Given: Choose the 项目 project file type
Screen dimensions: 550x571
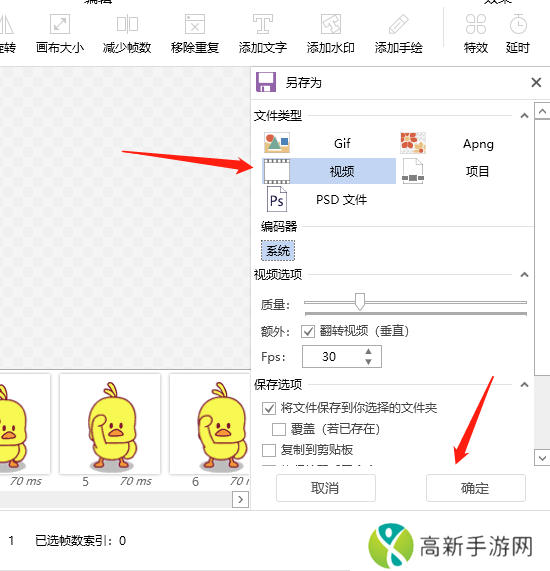Looking at the screenshot, I should pyautogui.click(x=465, y=171).
